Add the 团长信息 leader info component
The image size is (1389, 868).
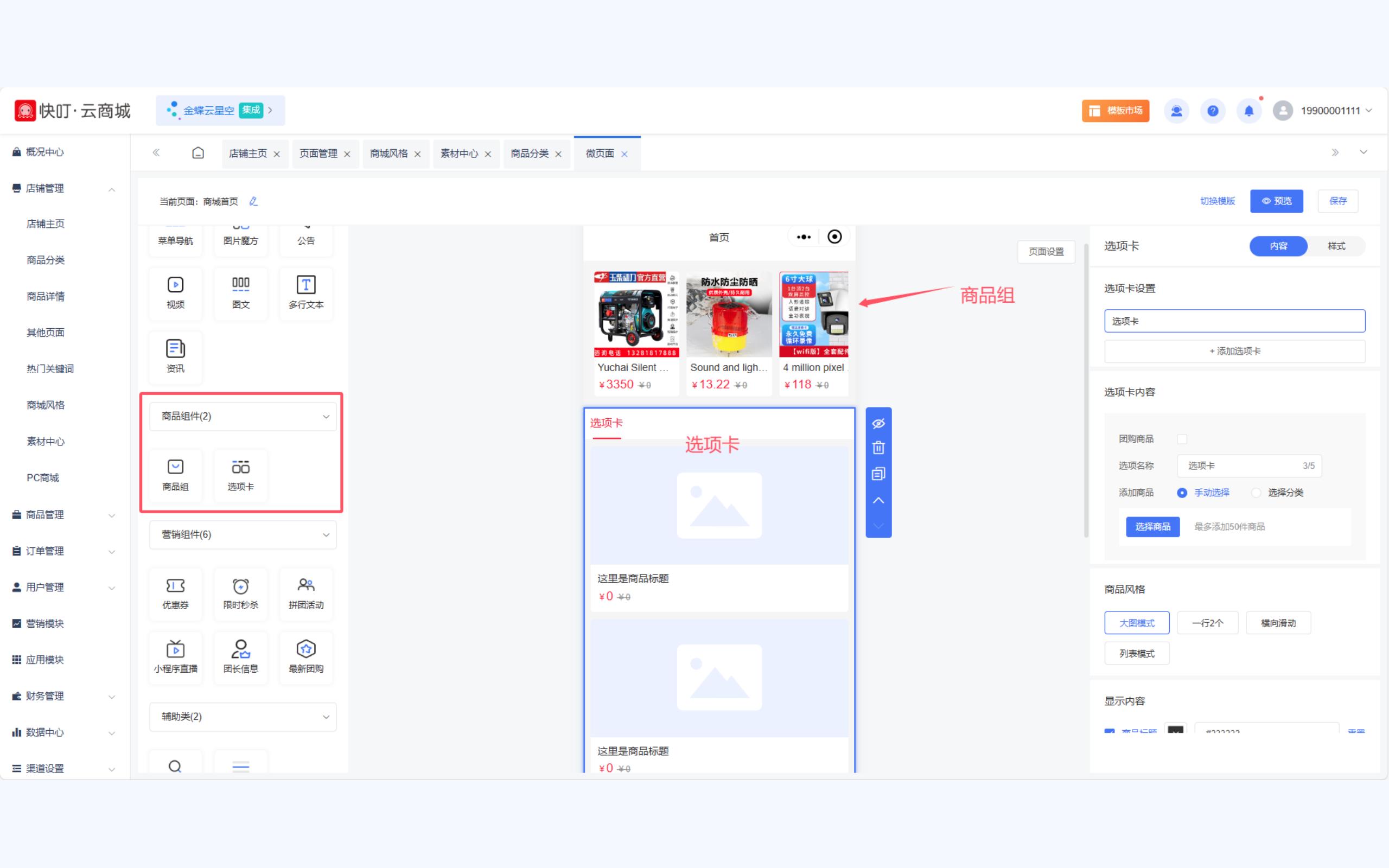(x=240, y=657)
